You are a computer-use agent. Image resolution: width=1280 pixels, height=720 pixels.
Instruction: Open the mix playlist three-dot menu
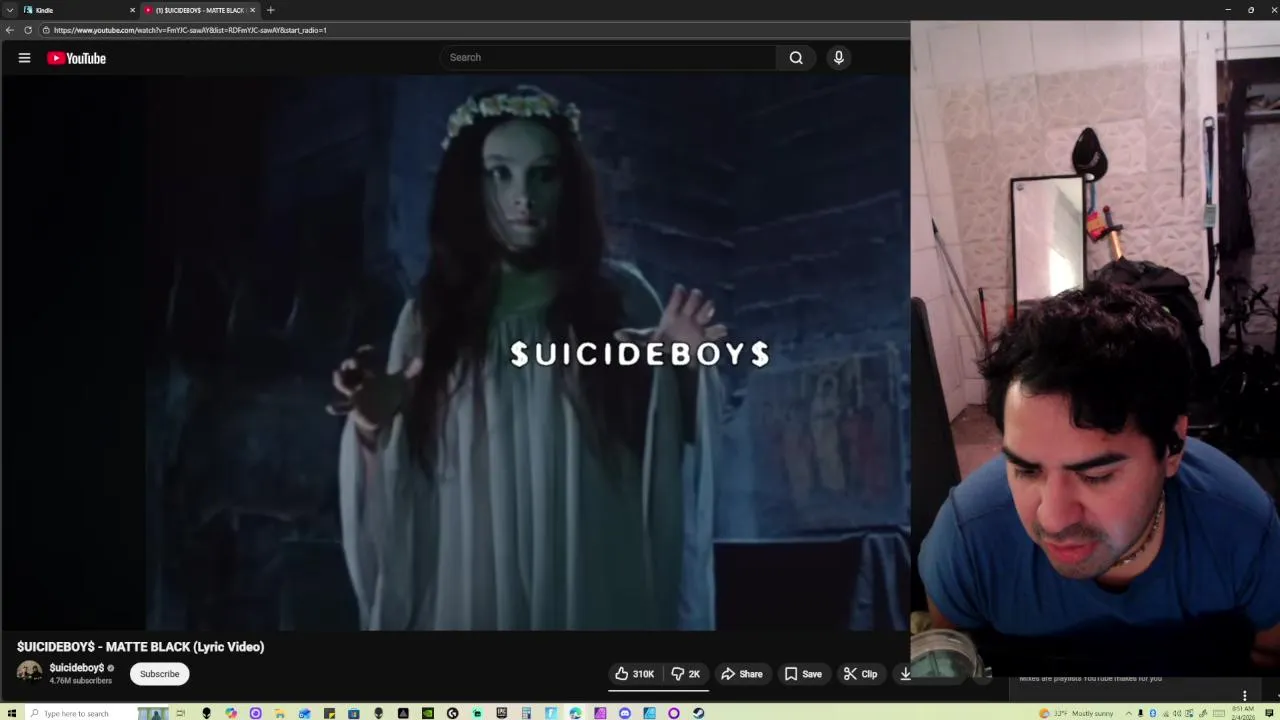1244,695
